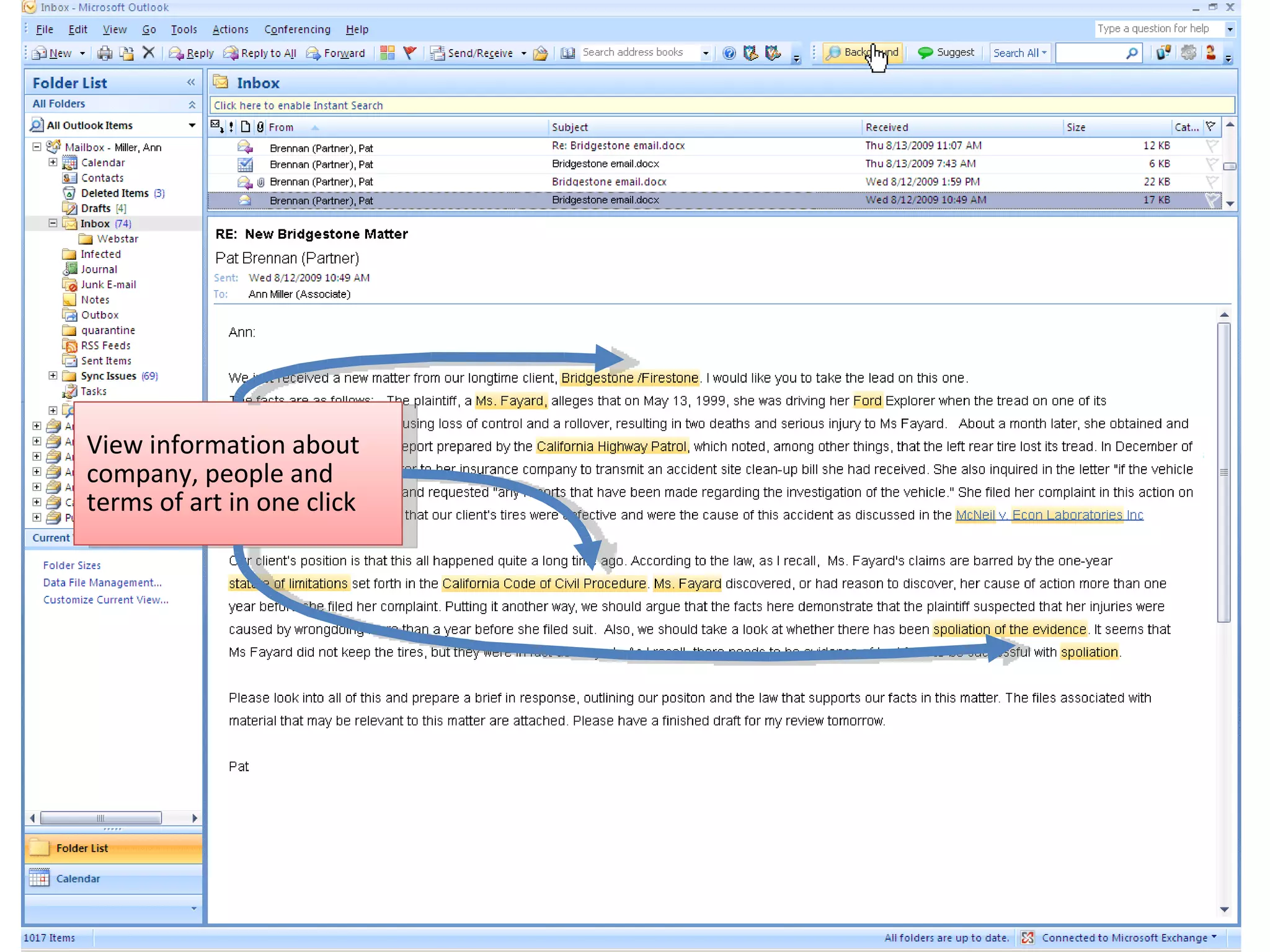Forward the selected email
This screenshot has height=952, width=1270.
[335, 53]
